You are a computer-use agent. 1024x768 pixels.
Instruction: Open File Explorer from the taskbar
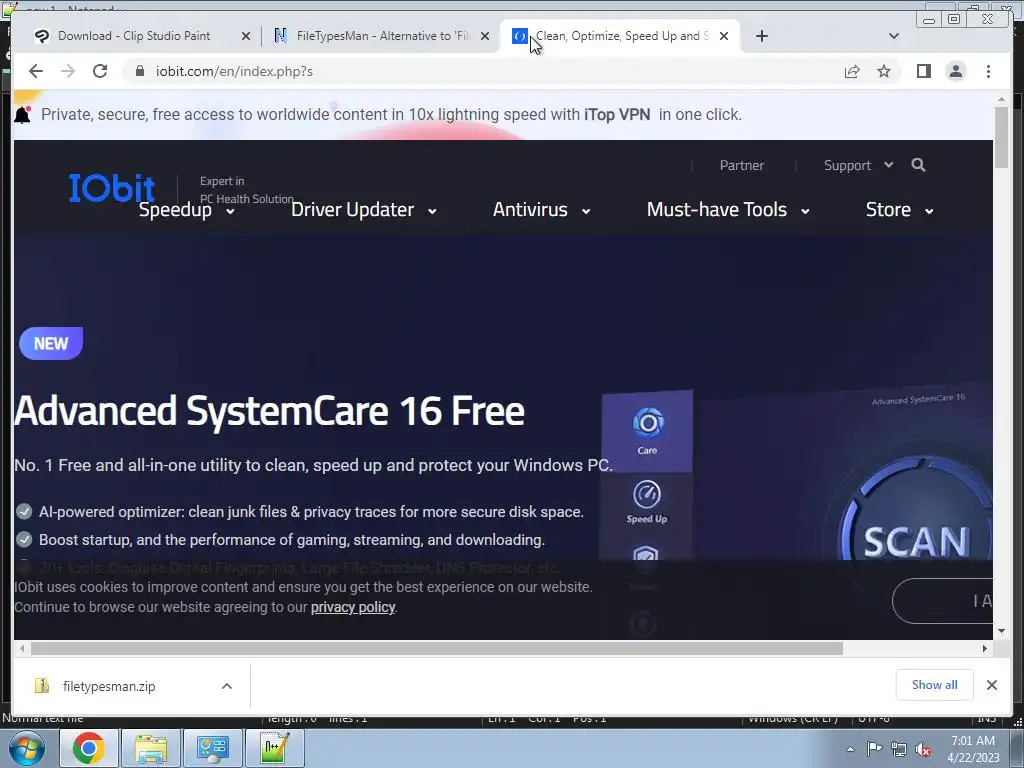[151, 748]
